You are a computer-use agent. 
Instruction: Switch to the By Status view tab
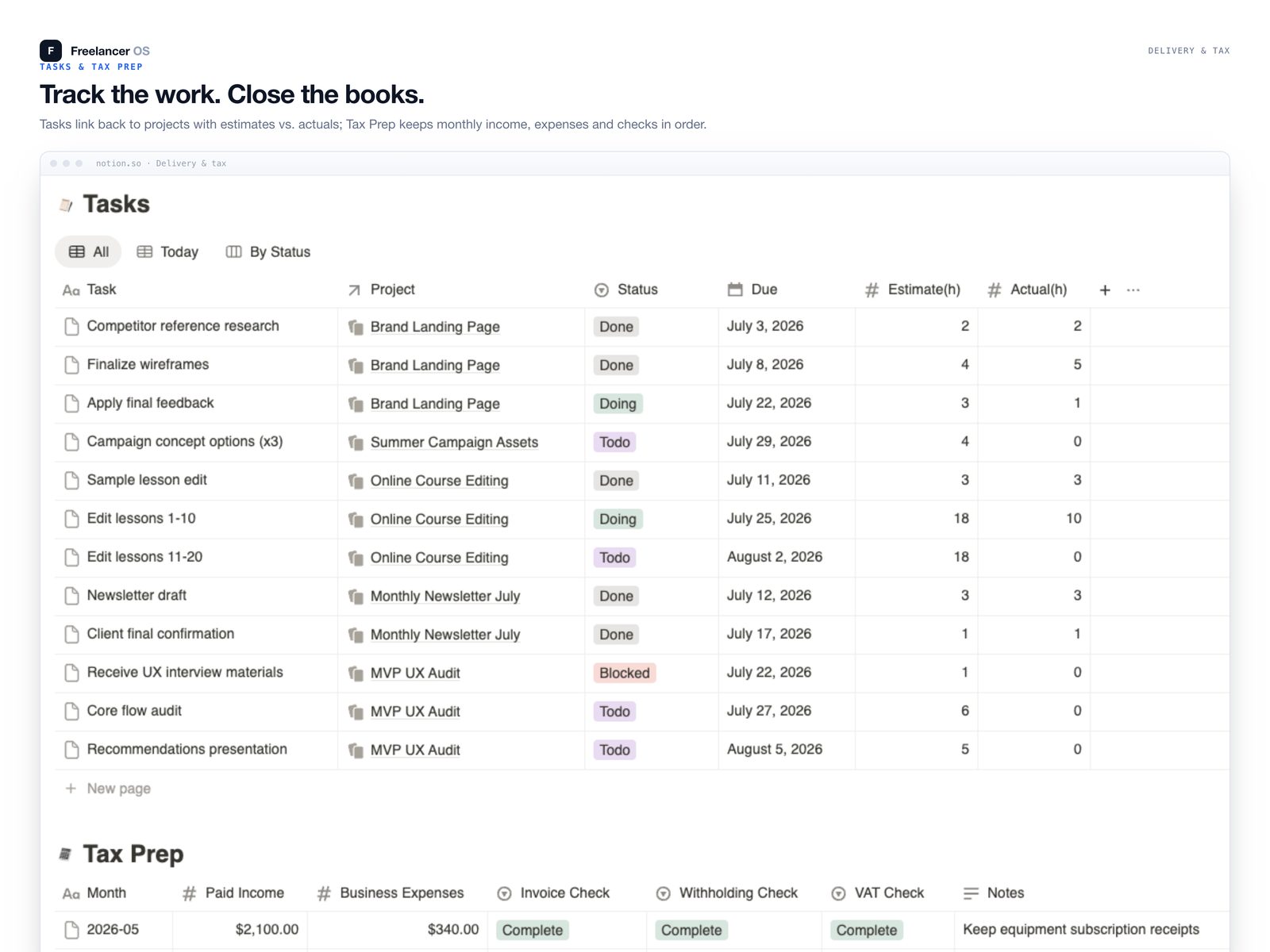pyautogui.click(x=268, y=252)
